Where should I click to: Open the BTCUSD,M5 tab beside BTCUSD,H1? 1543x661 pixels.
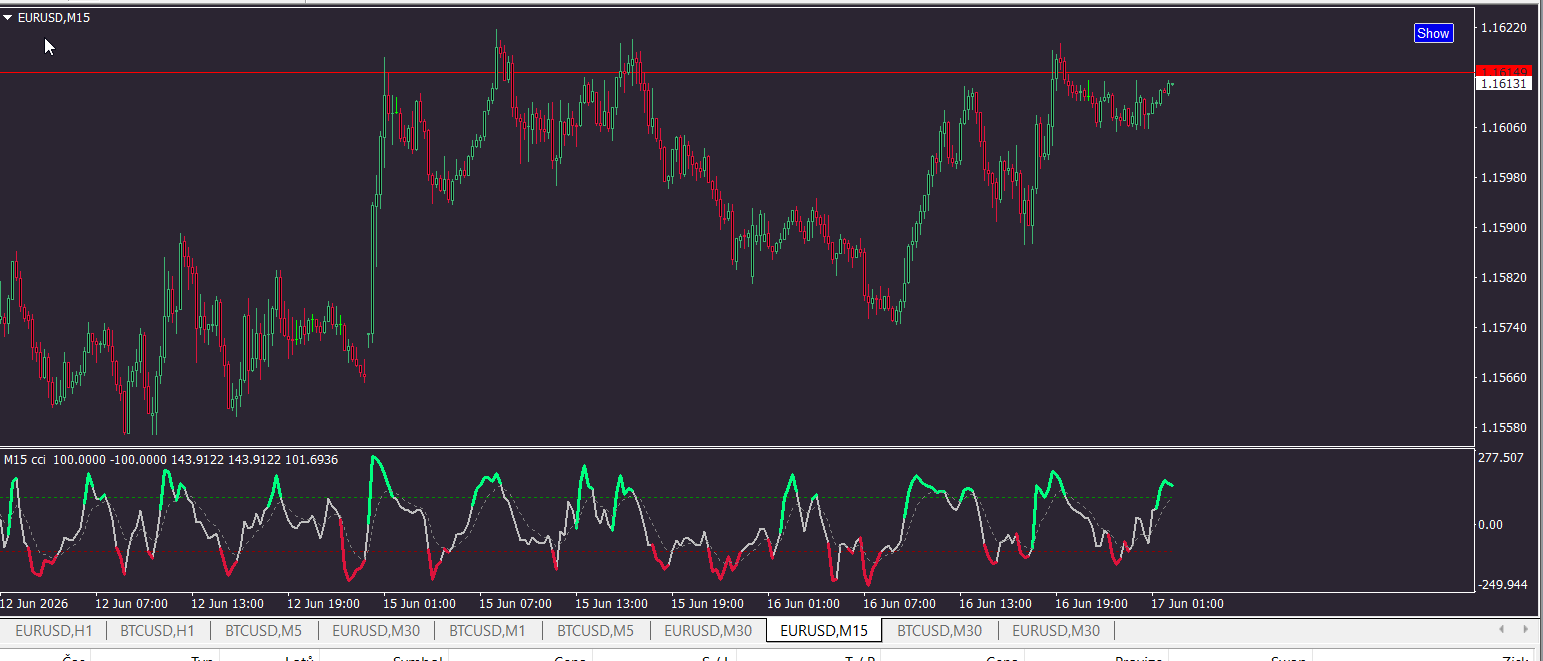tap(263, 631)
